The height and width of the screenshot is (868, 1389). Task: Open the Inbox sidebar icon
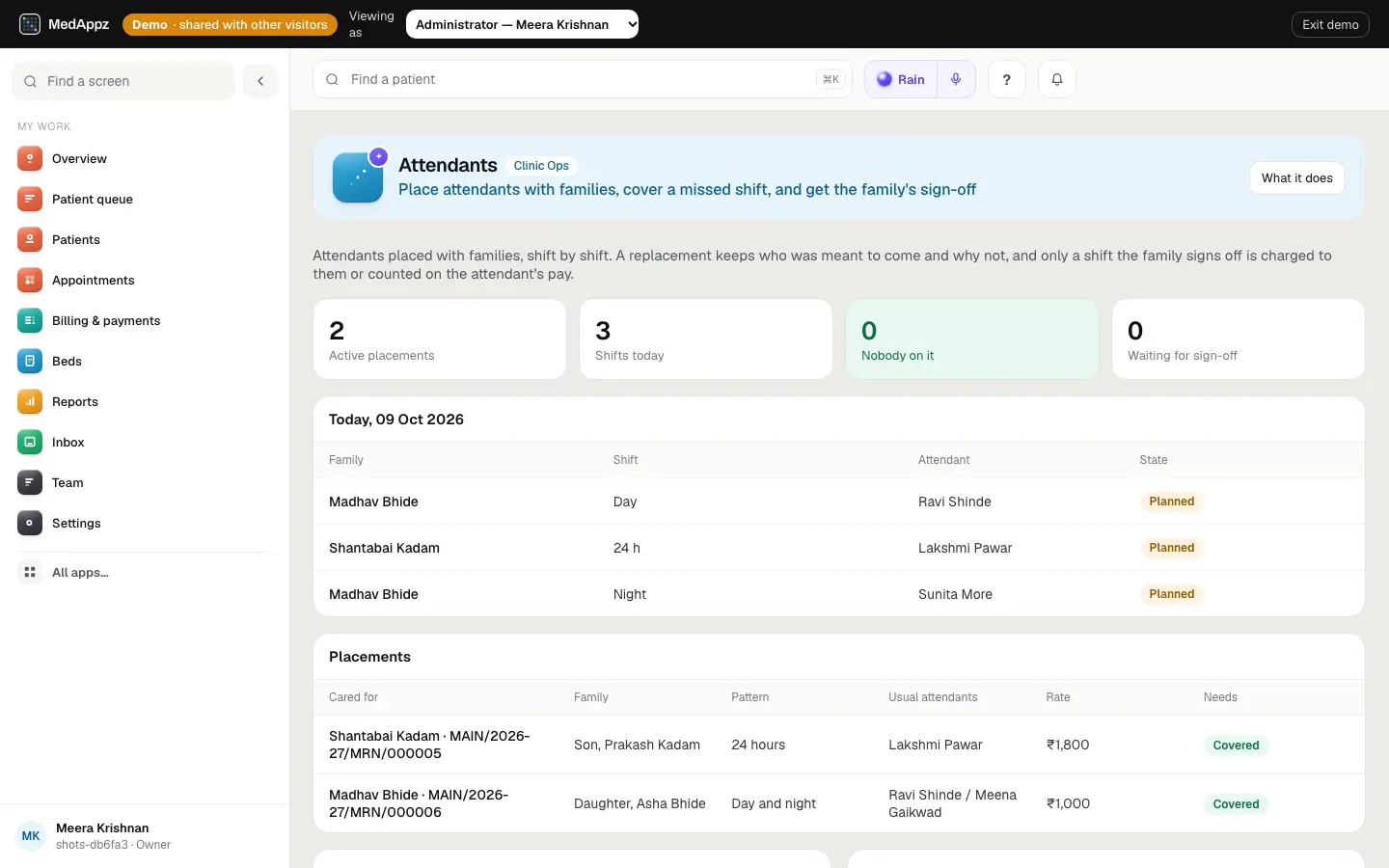tap(30, 442)
